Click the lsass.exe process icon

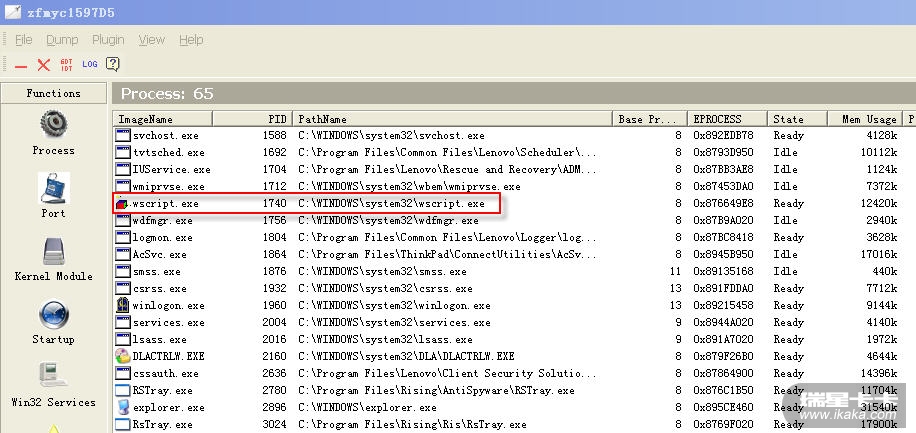(123, 339)
